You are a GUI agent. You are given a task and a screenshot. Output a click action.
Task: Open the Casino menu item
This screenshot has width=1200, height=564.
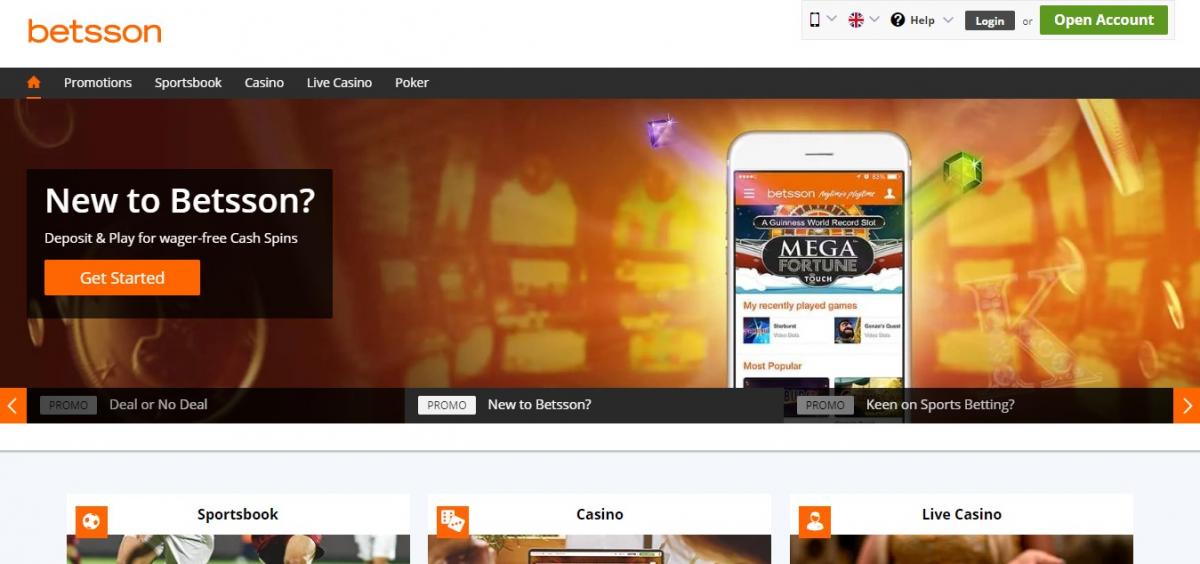pos(264,83)
